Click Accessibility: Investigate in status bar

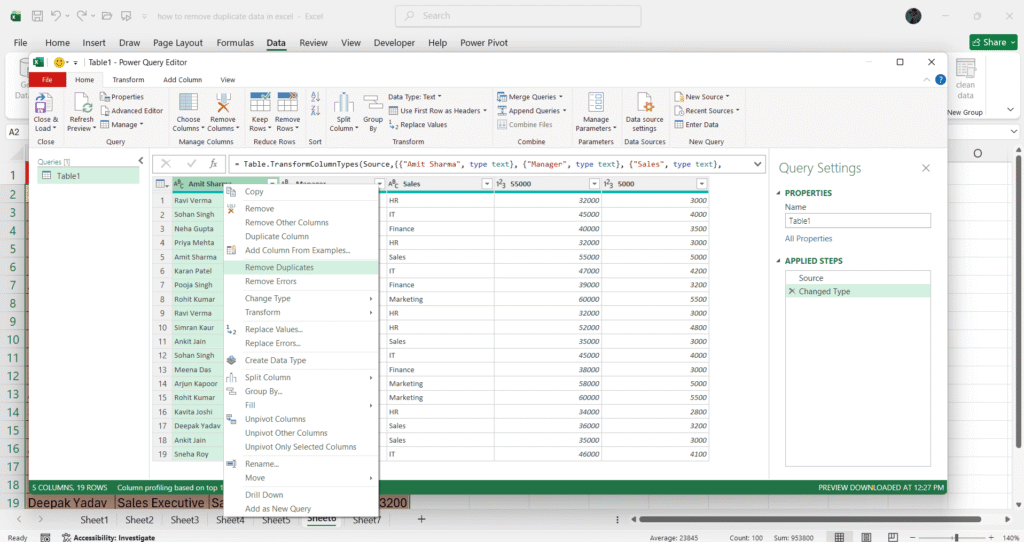(108, 537)
